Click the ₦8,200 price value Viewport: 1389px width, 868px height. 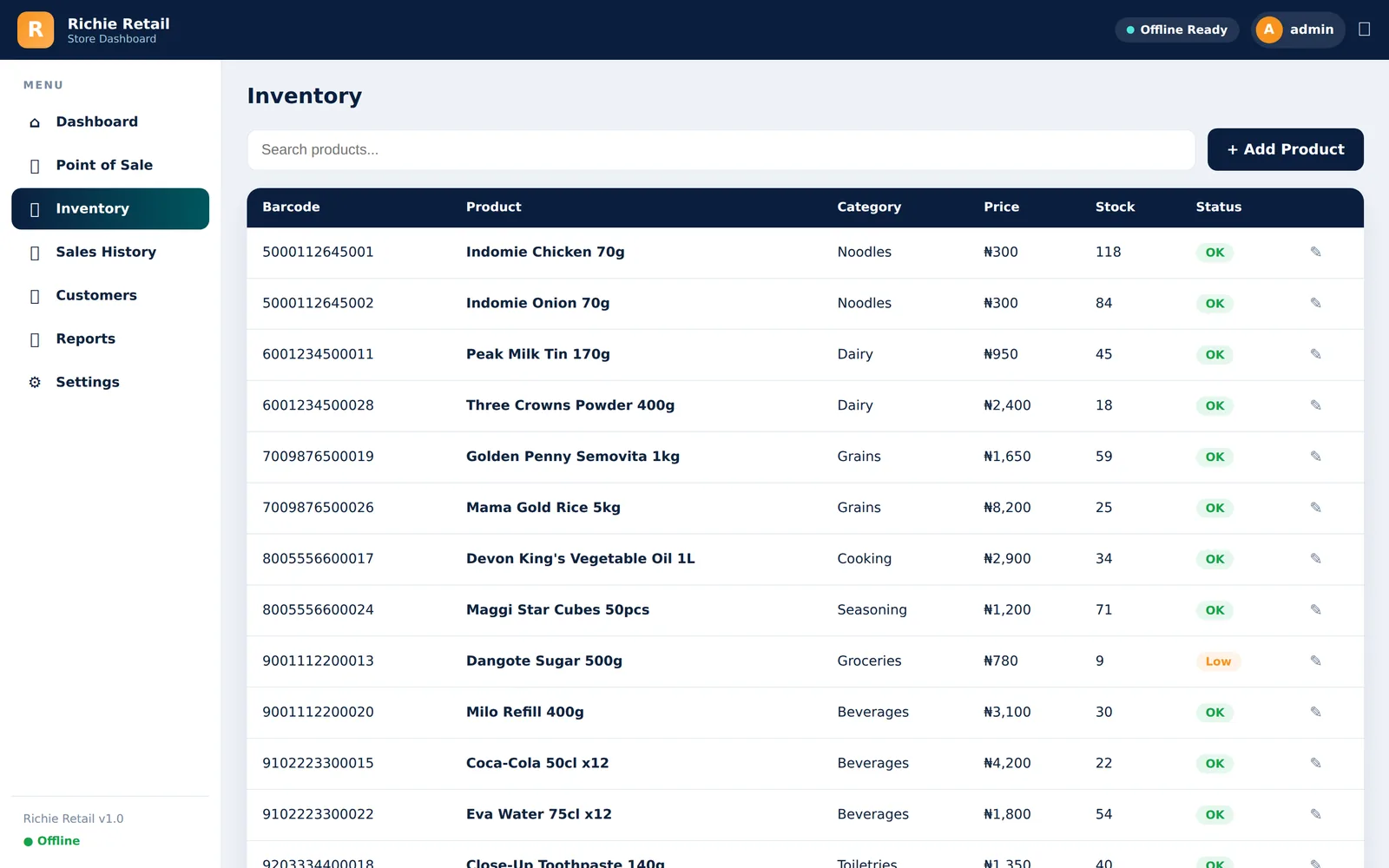tap(1007, 508)
